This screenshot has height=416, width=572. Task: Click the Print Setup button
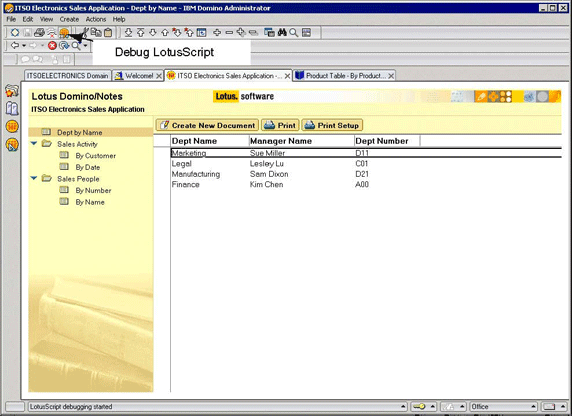pyautogui.click(x=332, y=125)
